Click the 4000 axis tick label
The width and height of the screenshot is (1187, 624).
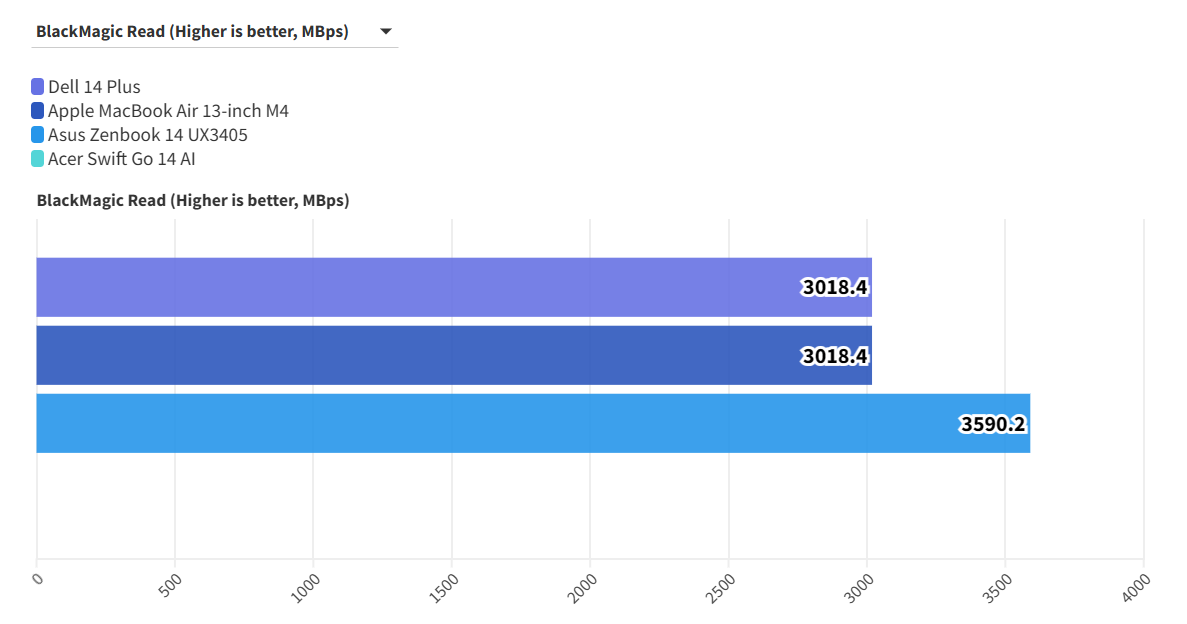[x=1137, y=586]
